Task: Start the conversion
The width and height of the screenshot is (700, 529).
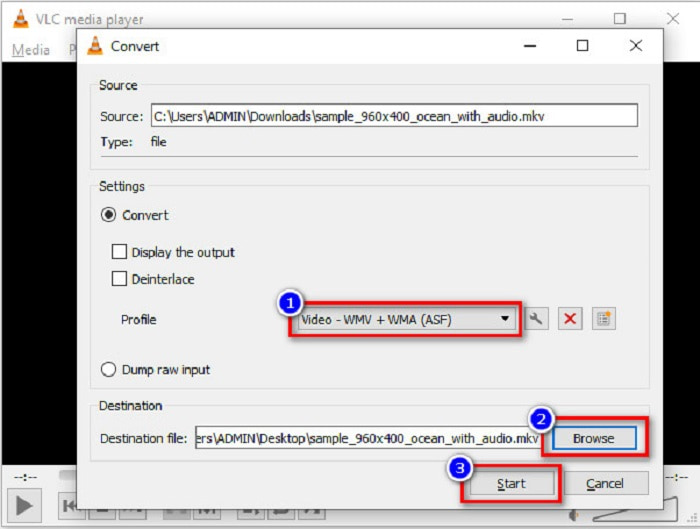Action: [511, 483]
